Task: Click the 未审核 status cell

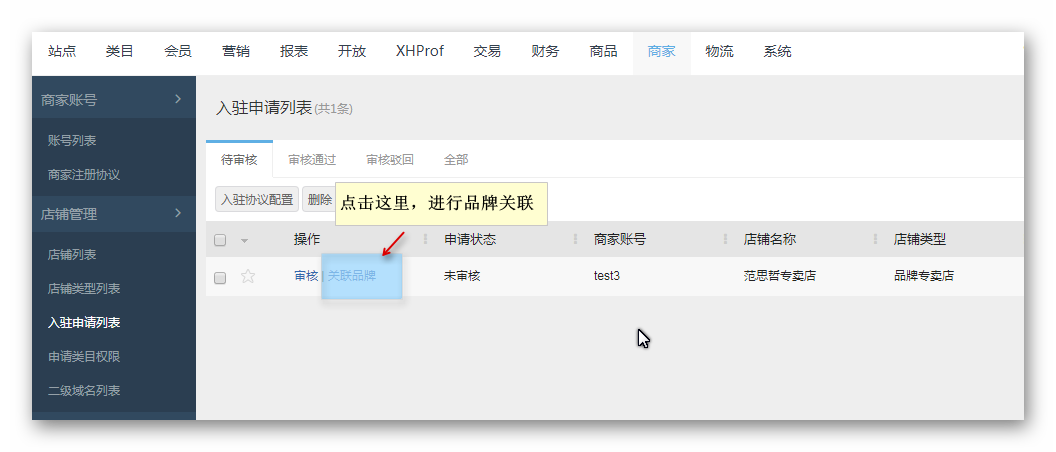Action: [462, 276]
